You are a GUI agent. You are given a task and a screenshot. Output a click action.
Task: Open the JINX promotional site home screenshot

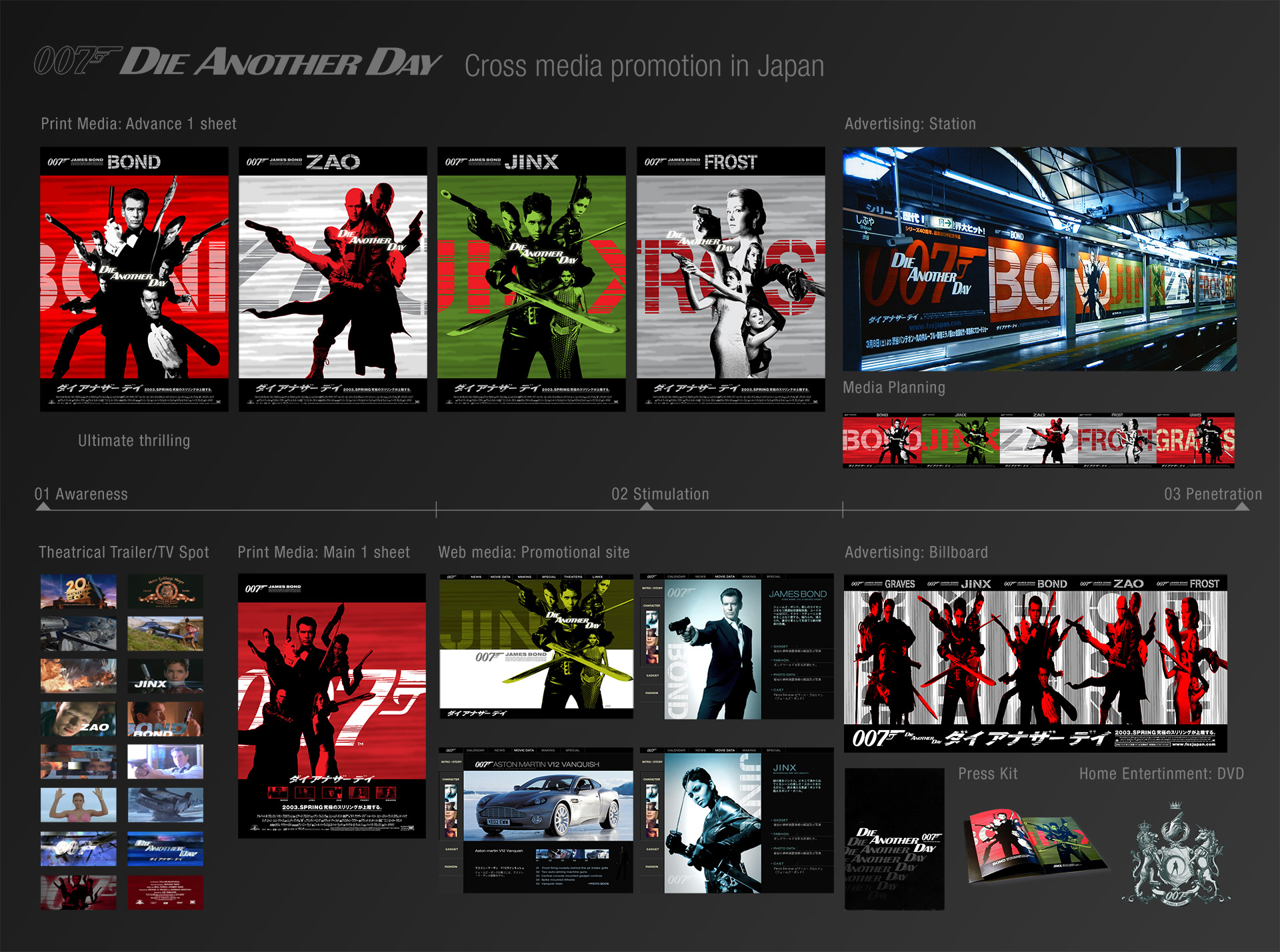pos(536,645)
